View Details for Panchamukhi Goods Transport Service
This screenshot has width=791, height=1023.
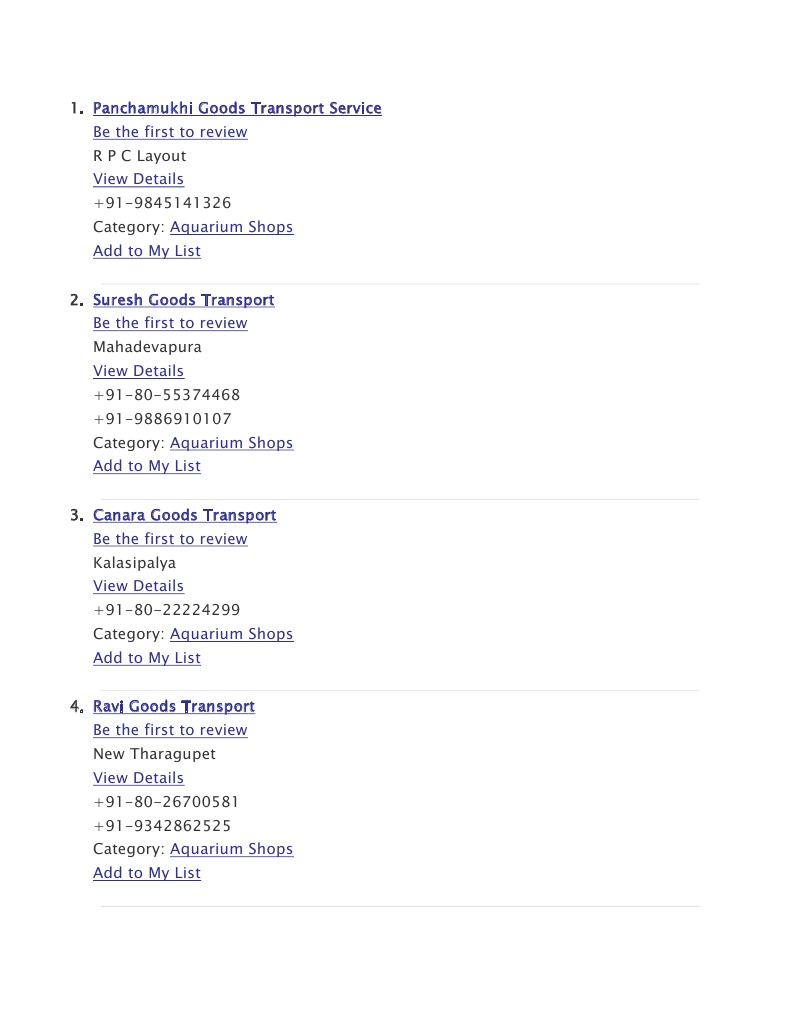pos(138,179)
